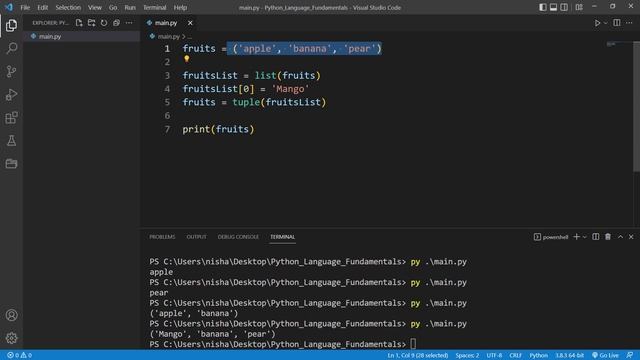Open the Search view in activity bar
The width and height of the screenshot is (640, 360).
[x=11, y=48]
